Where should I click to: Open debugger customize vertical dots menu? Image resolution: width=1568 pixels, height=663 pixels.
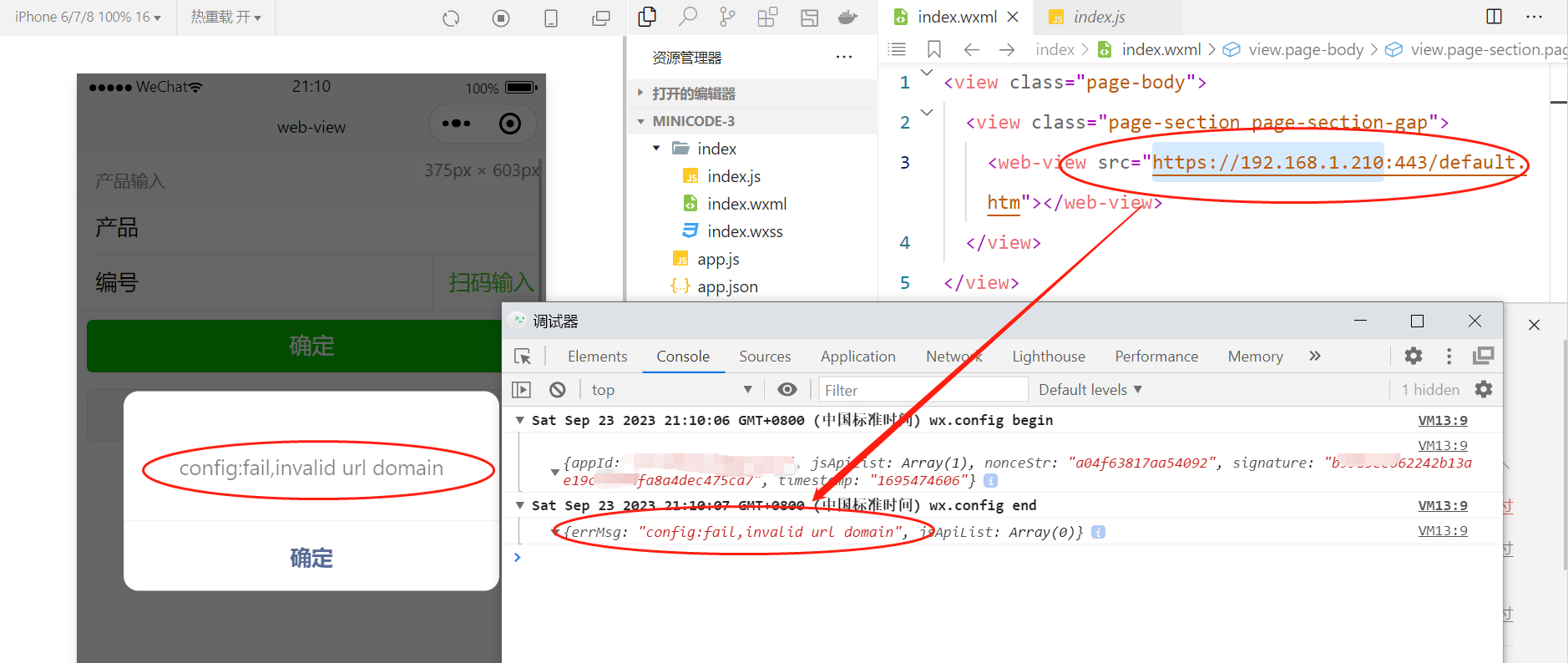tap(1449, 356)
